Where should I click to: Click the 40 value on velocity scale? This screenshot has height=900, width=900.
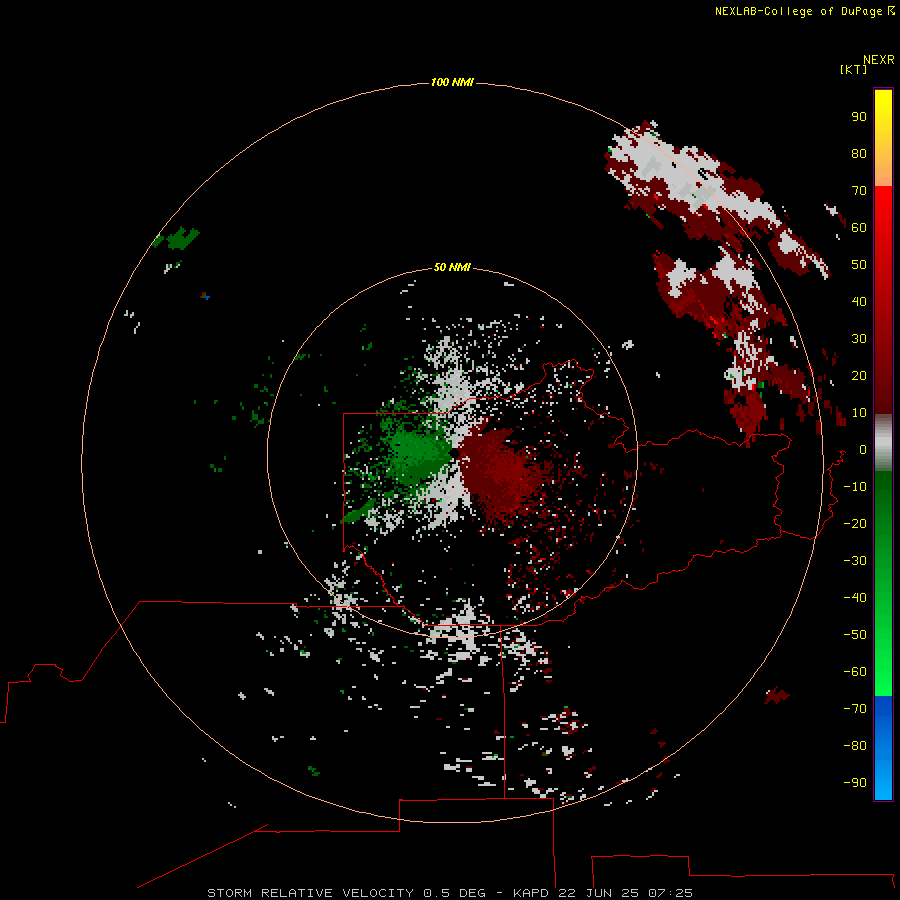[x=859, y=301]
